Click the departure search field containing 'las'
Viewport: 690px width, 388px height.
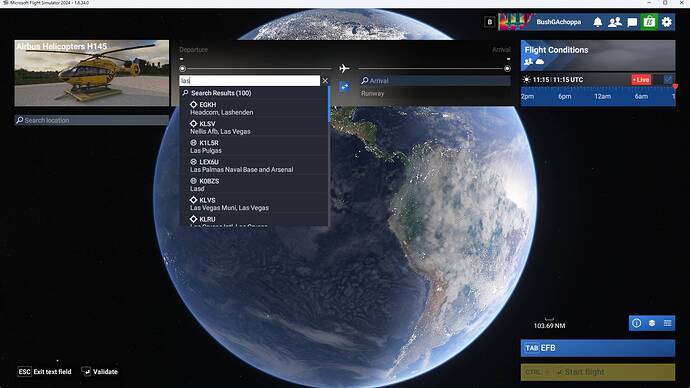[250, 81]
